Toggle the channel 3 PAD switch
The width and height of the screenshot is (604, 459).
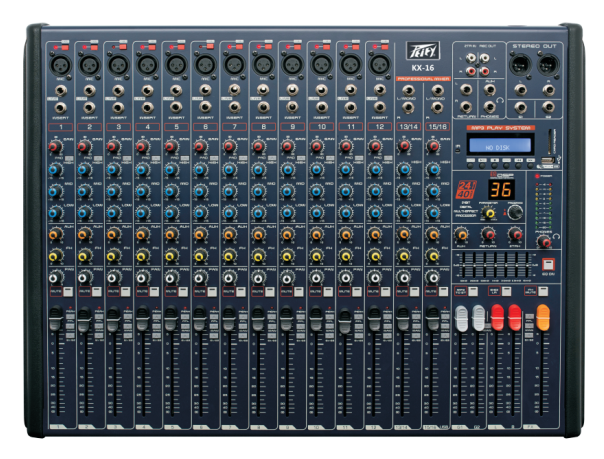coord(127,158)
